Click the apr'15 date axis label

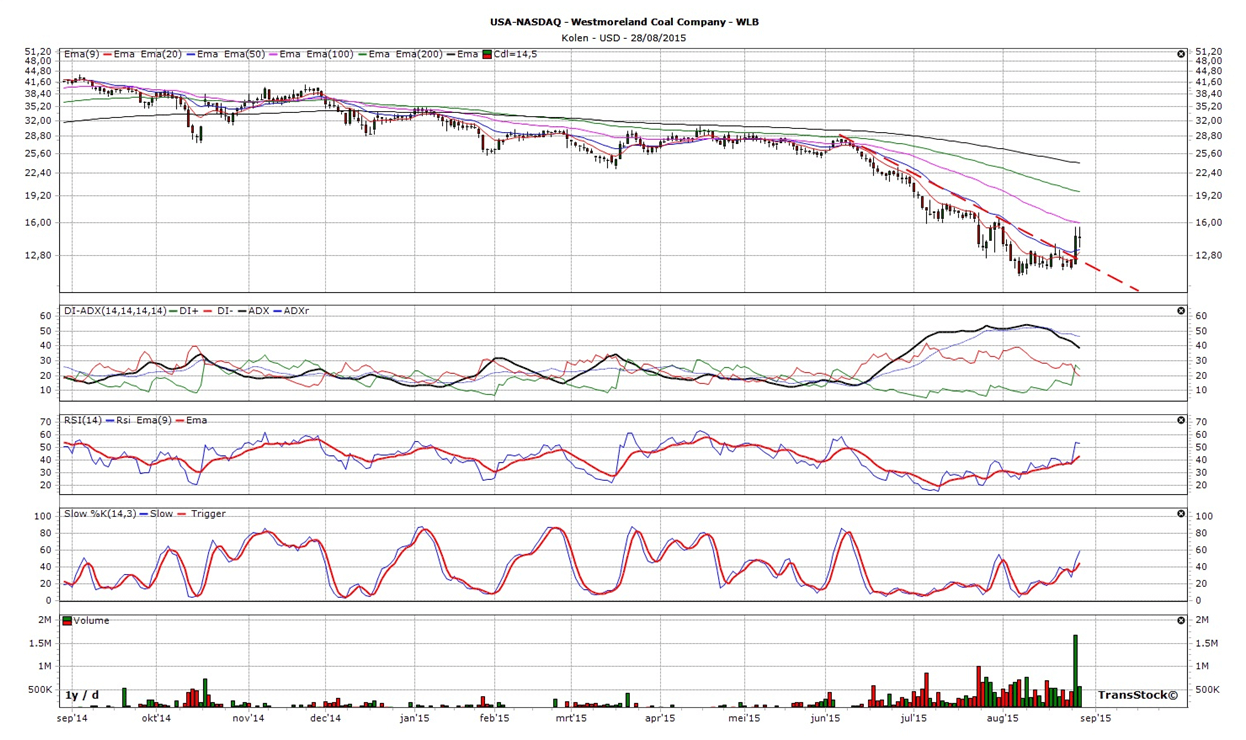[x=659, y=718]
